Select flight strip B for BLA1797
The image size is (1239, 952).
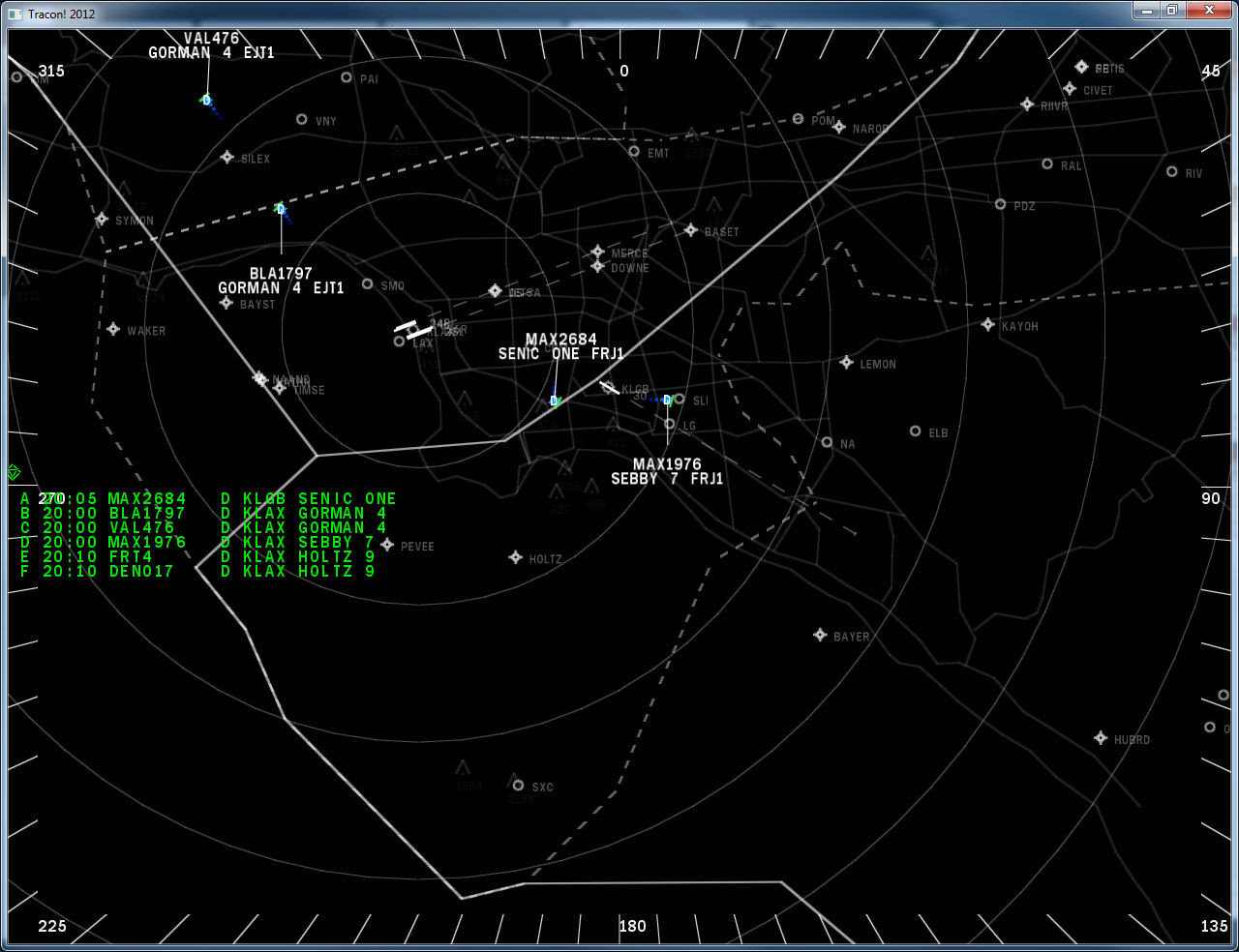[x=203, y=514]
